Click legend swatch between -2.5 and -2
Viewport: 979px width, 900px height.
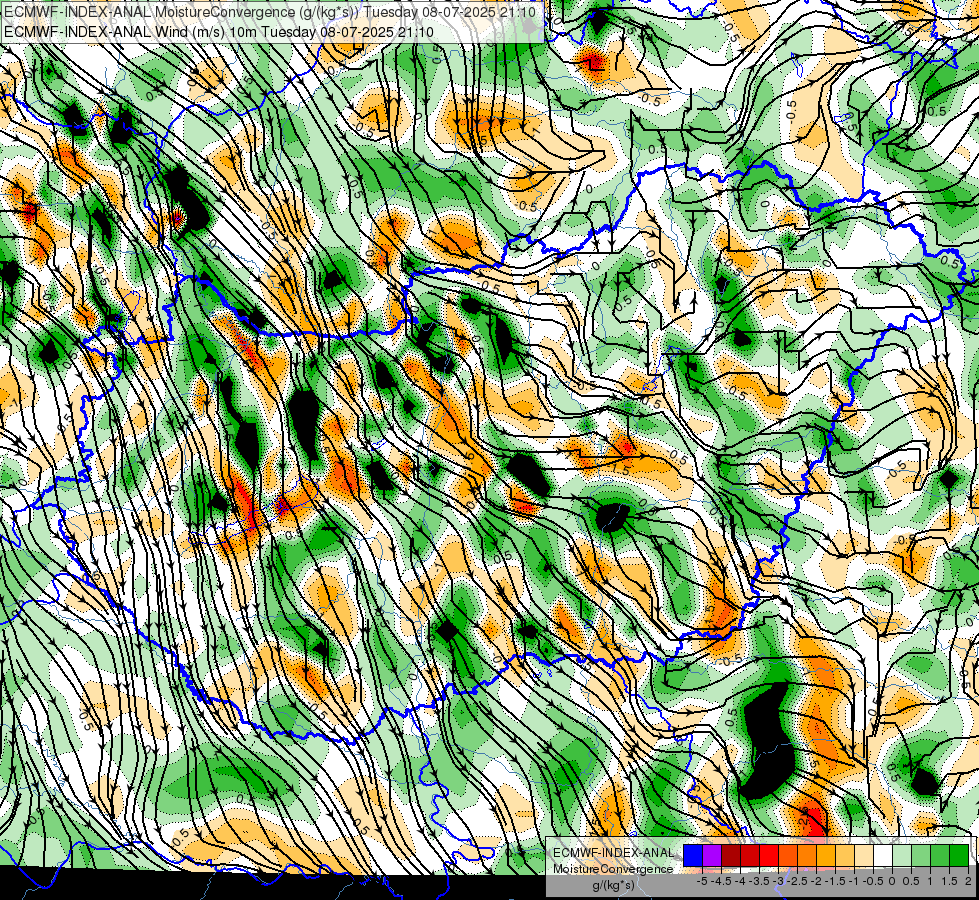pos(807,856)
